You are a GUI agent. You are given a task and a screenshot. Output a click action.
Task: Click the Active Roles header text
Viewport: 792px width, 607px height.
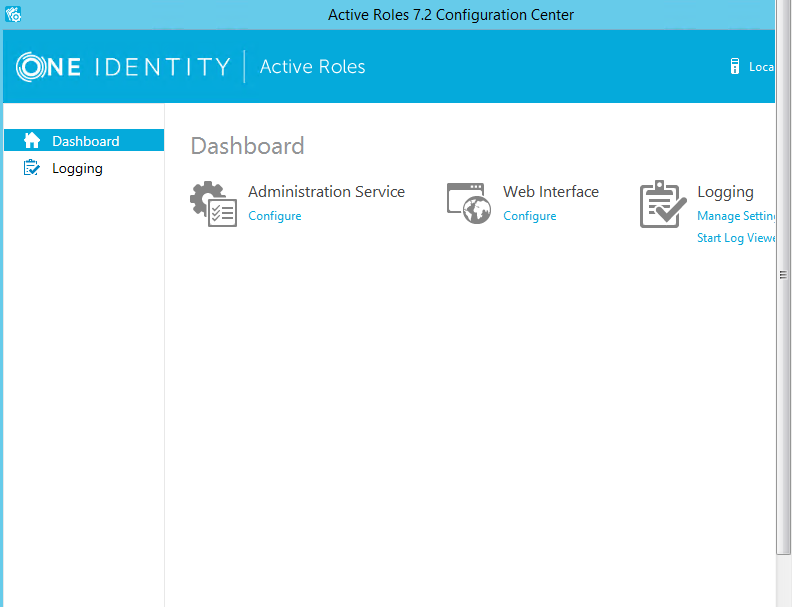[x=313, y=67]
